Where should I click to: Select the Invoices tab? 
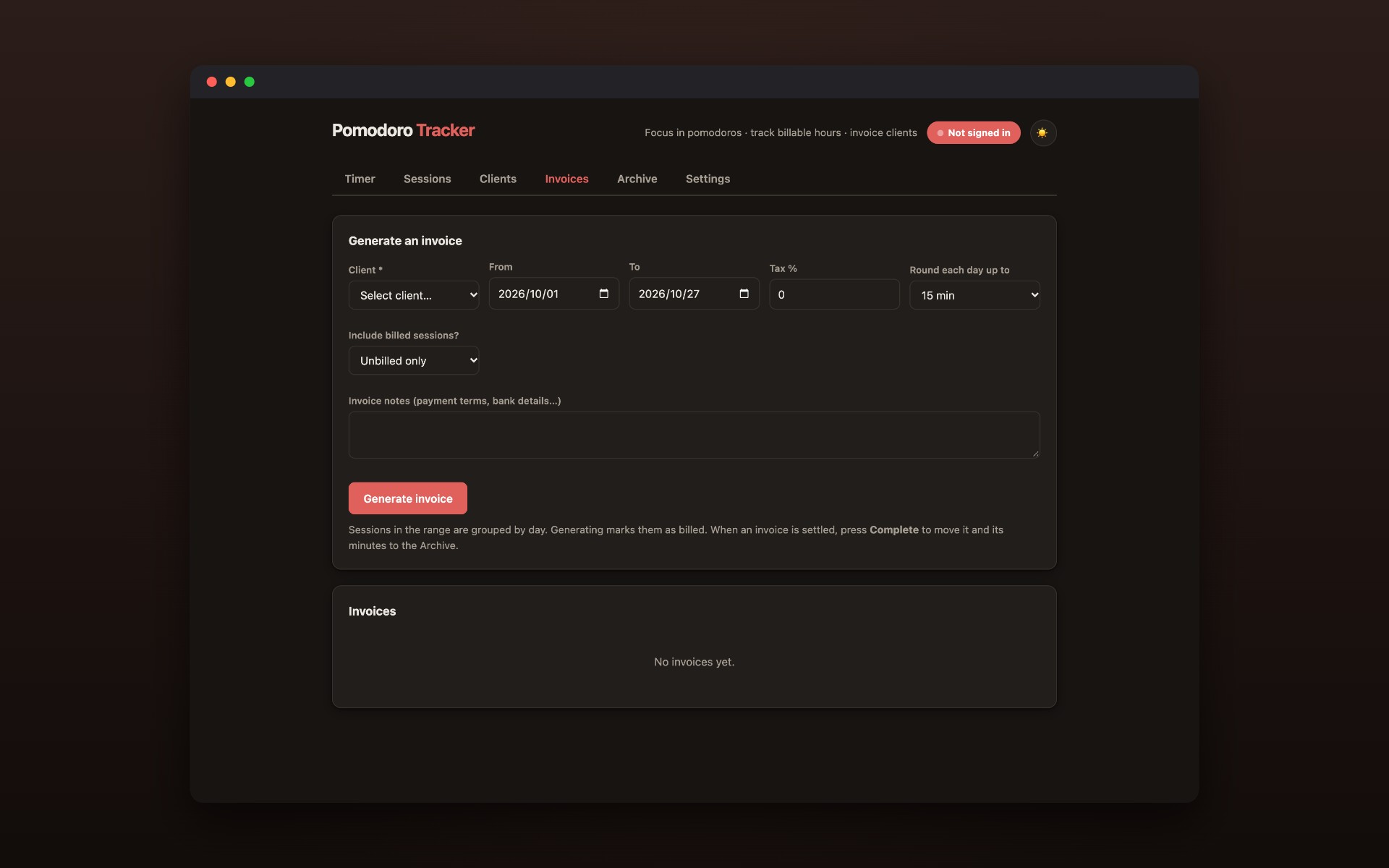(x=566, y=179)
